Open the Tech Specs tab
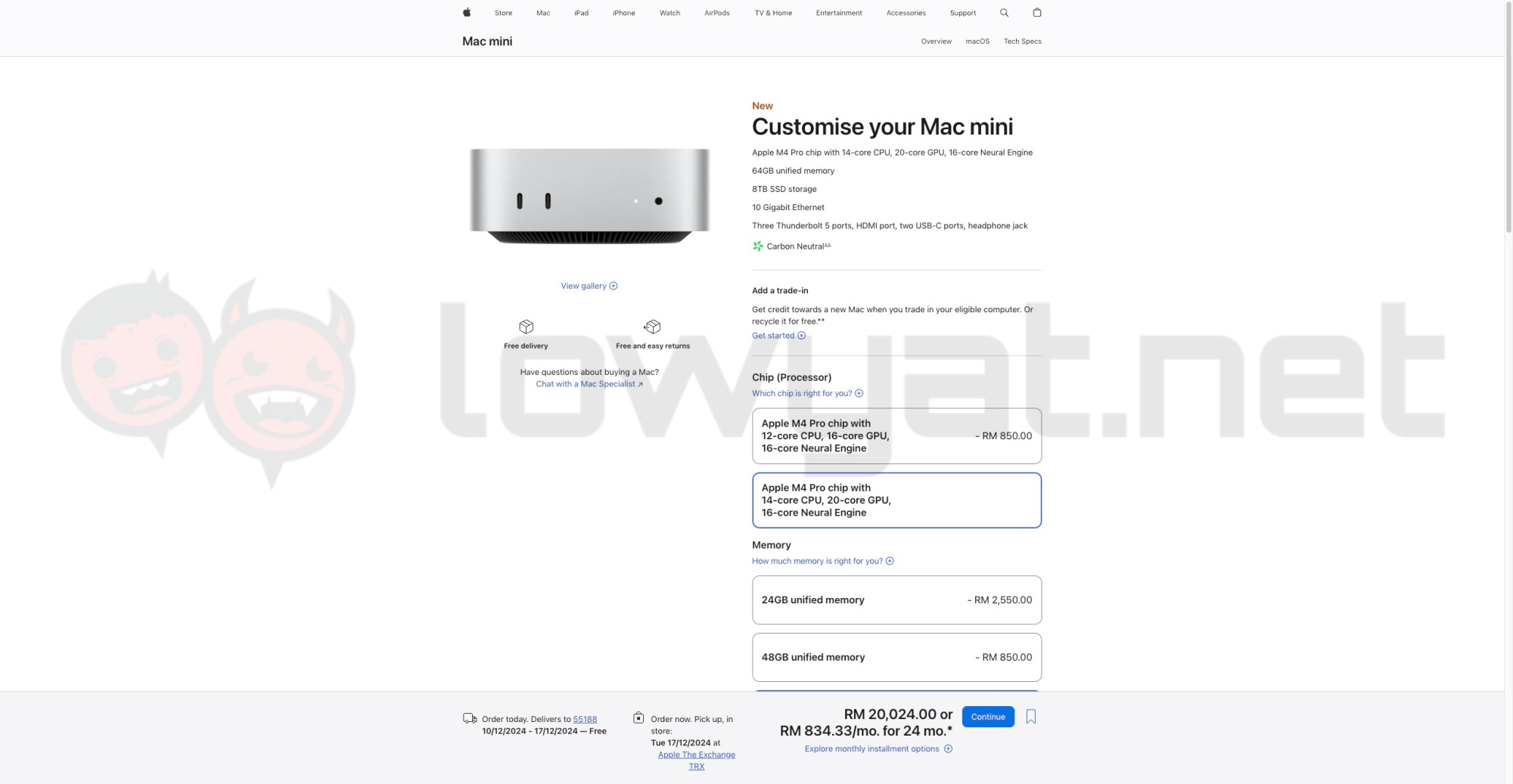The height and width of the screenshot is (784, 1513). pos(1022,42)
